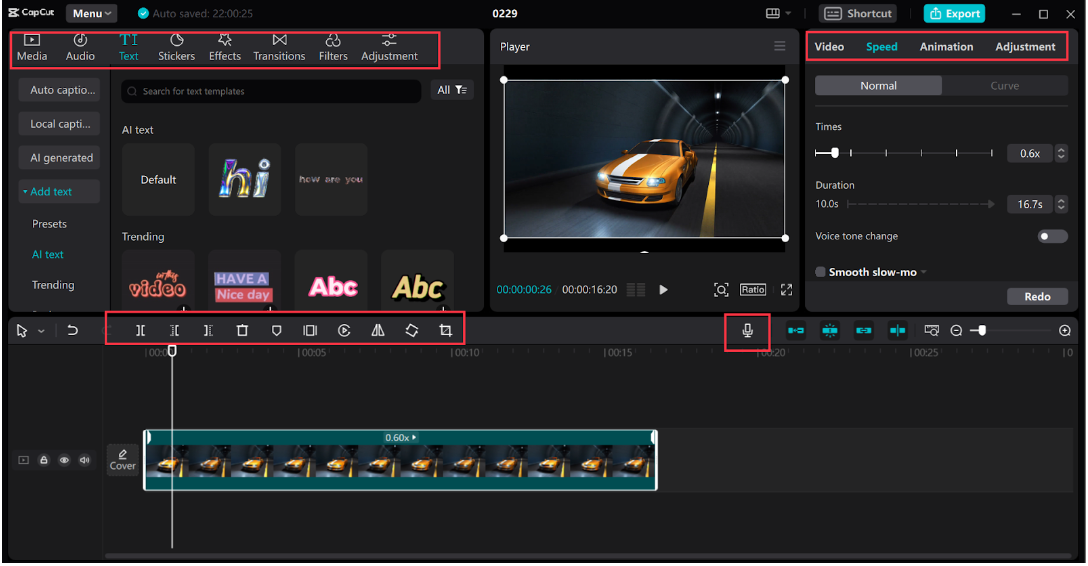Choose the colorful 'hi' text template
This screenshot has height=566, width=1088.
point(244,180)
